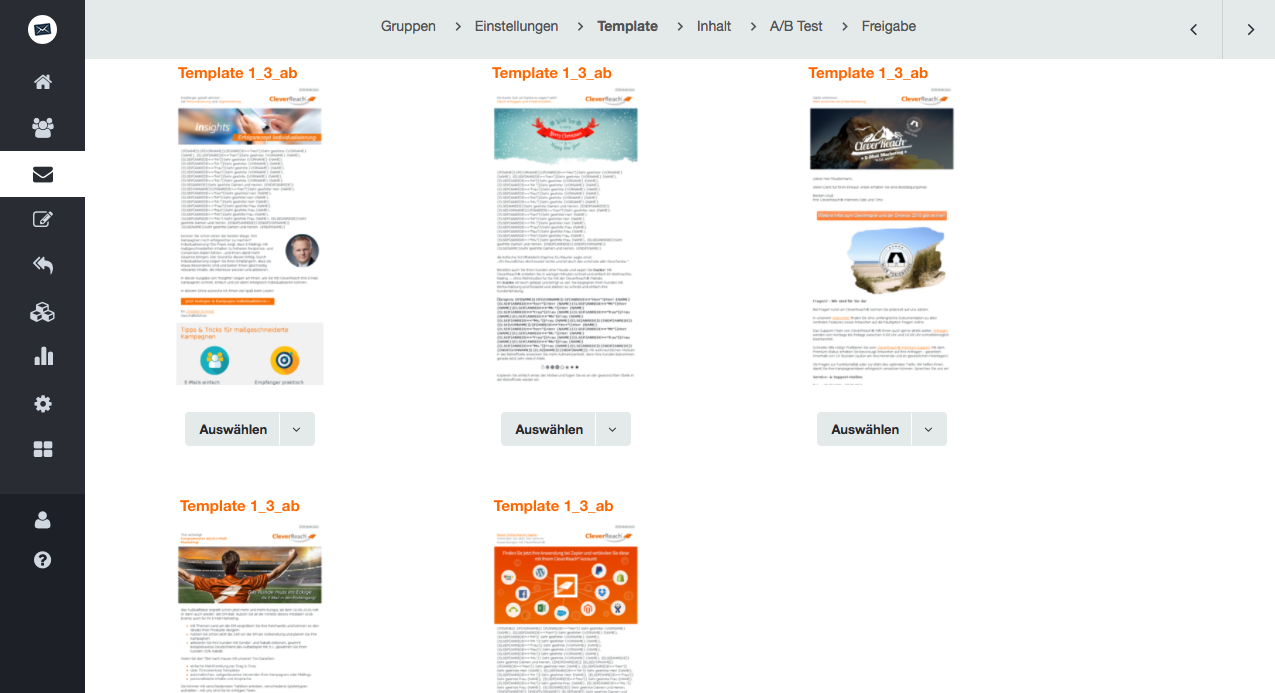This screenshot has width=1275, height=693.
Task: Go to the home dashboard icon
Action: (42, 82)
